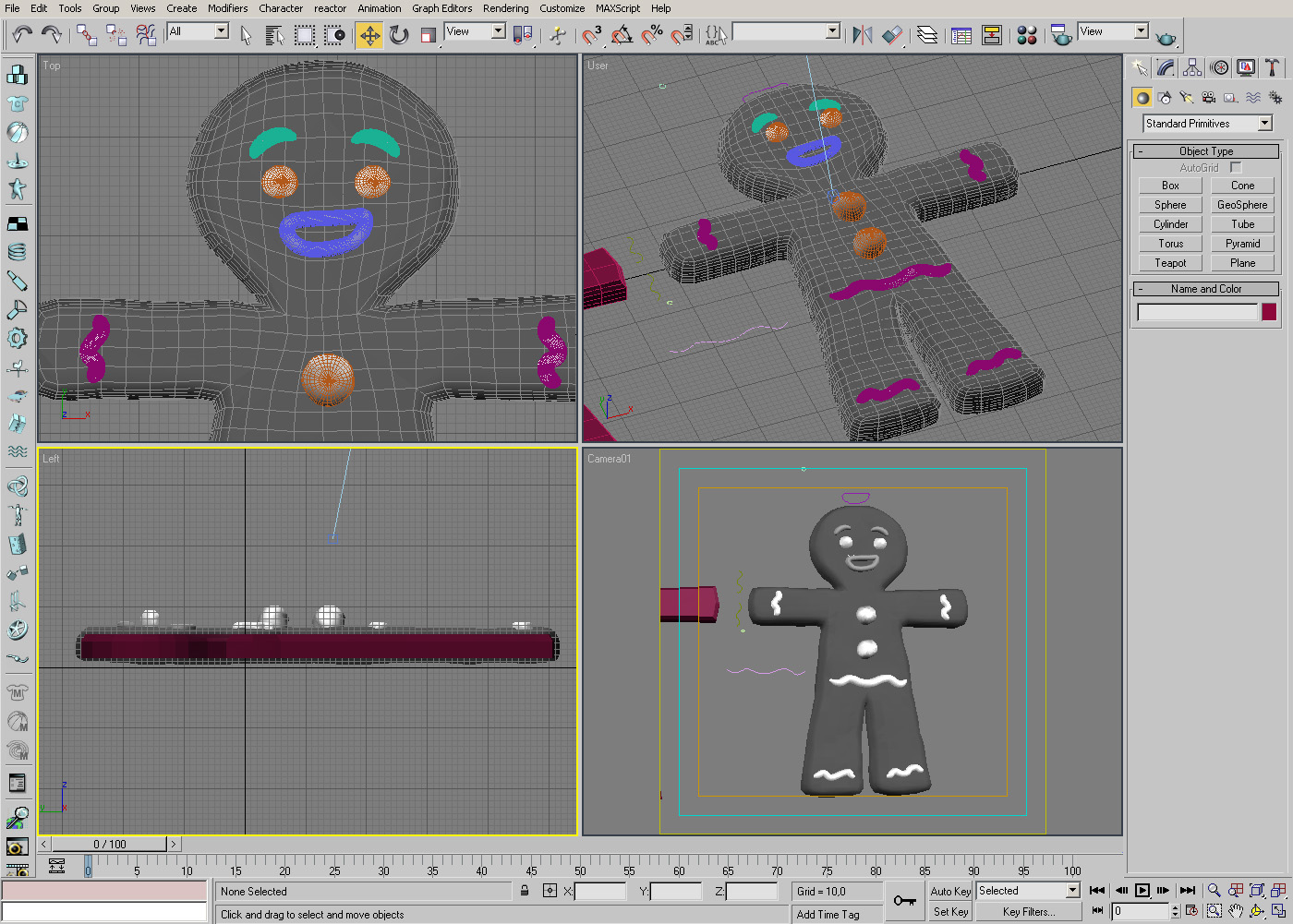The width and height of the screenshot is (1293, 924).
Task: Open the reactor menu
Action: point(330,8)
